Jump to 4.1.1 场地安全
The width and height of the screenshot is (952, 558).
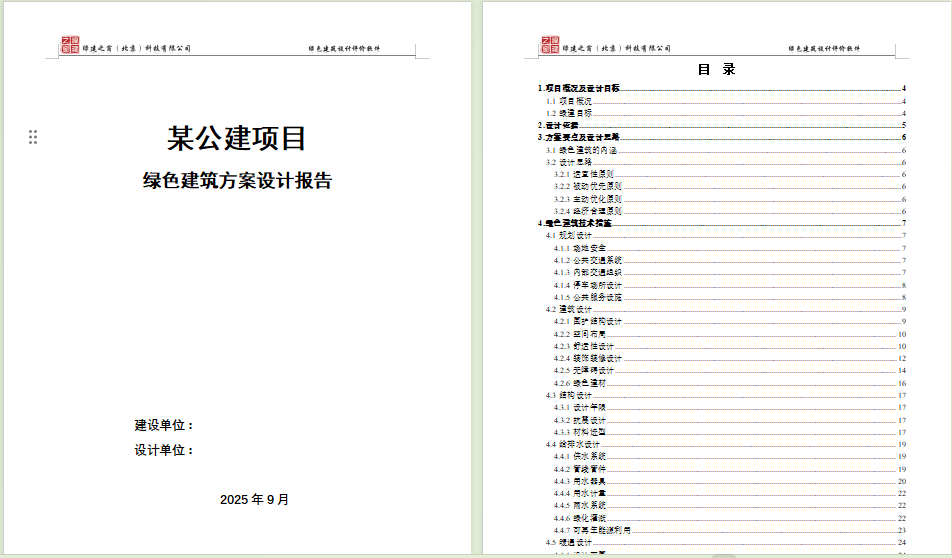pyautogui.click(x=730, y=248)
